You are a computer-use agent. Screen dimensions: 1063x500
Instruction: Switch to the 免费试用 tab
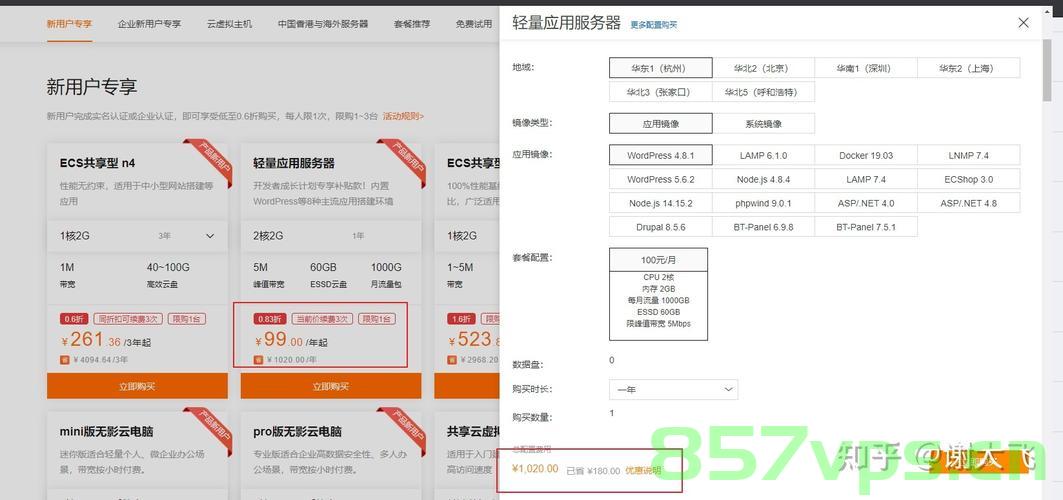point(474,24)
